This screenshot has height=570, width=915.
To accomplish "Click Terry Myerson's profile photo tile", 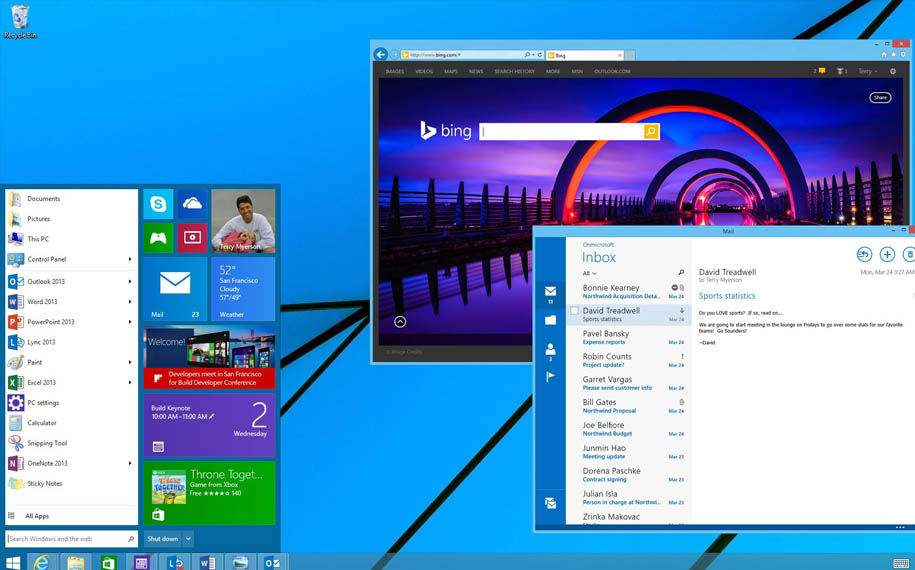I will click(x=243, y=221).
